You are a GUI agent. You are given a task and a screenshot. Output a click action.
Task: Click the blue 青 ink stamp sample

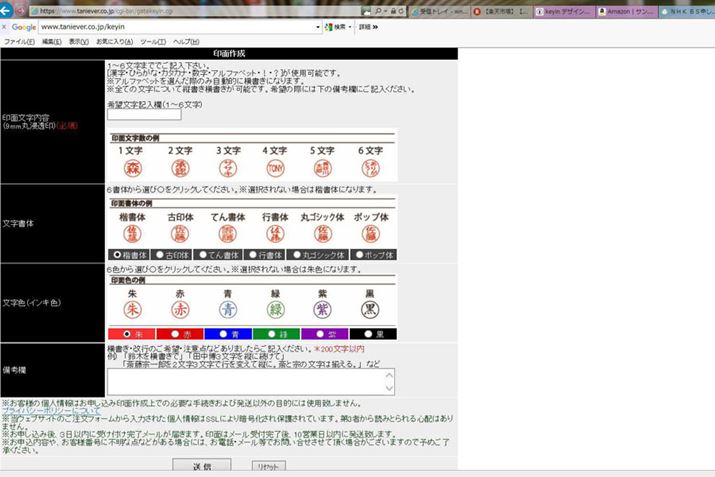[x=227, y=308]
